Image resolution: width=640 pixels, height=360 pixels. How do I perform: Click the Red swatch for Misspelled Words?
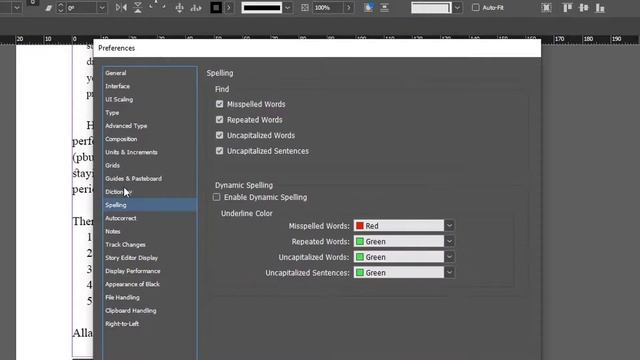(360, 226)
